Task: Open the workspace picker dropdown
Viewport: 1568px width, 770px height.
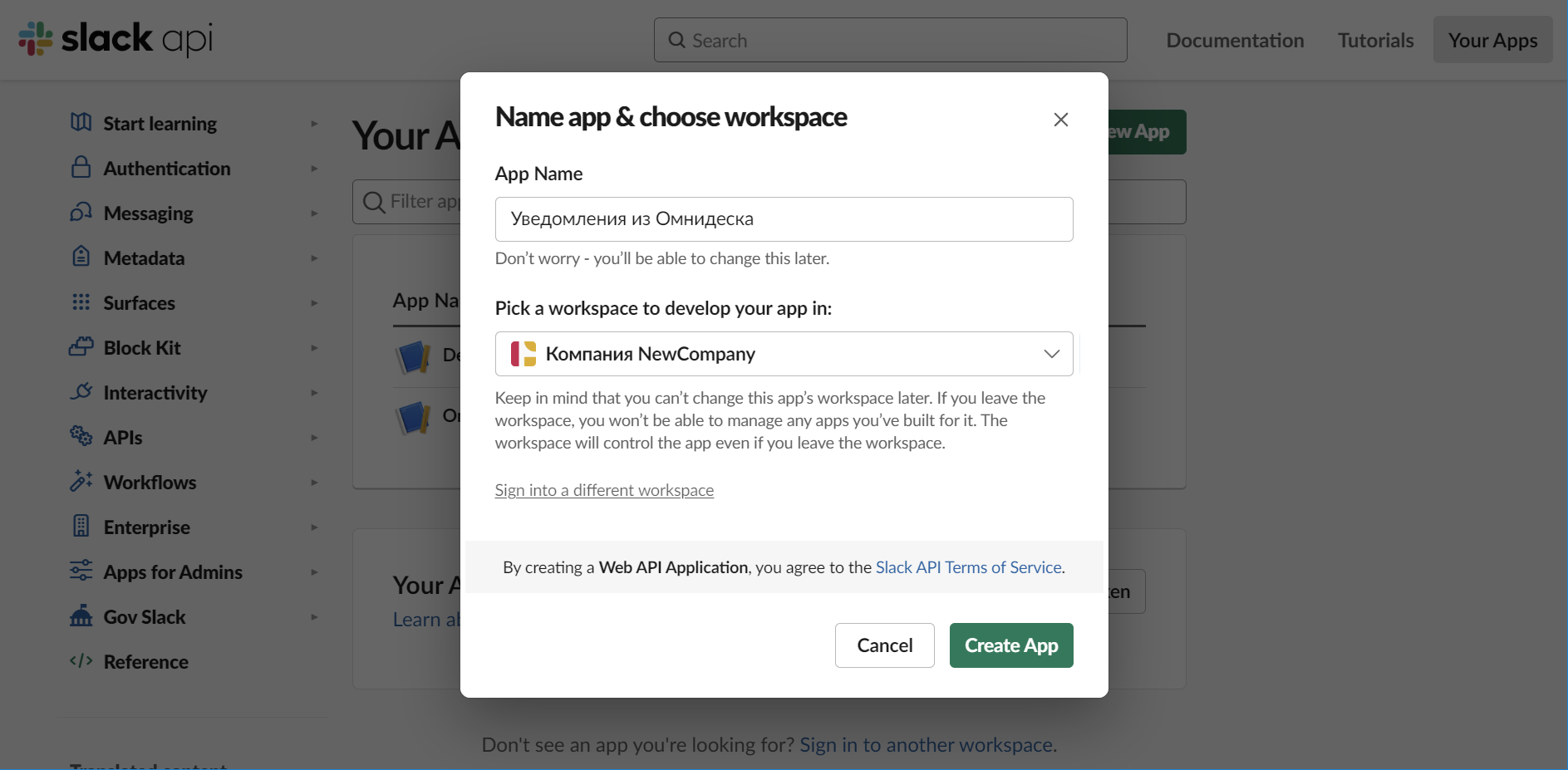Action: [784, 354]
